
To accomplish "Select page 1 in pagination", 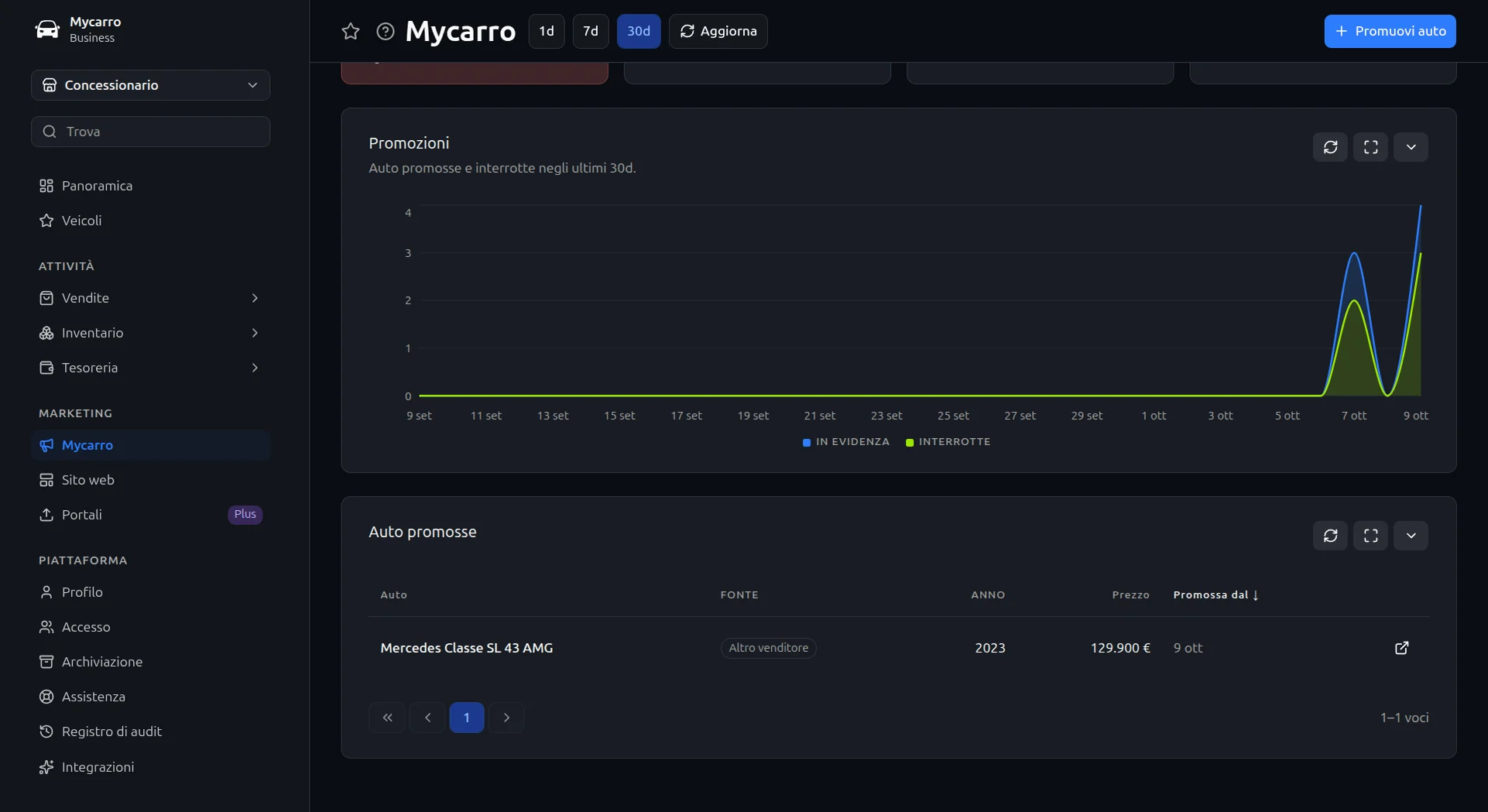I will pyautogui.click(x=467, y=718).
